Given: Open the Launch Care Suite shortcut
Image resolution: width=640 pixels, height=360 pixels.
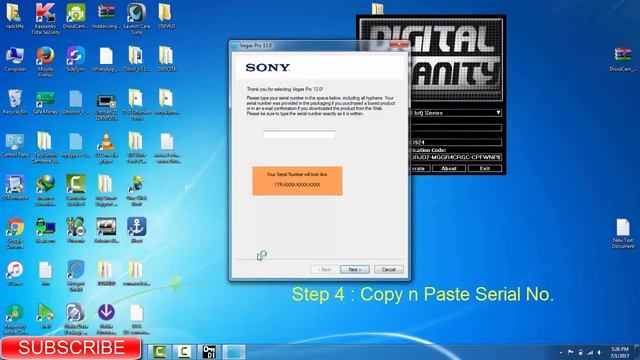Looking at the screenshot, I should 136,18.
